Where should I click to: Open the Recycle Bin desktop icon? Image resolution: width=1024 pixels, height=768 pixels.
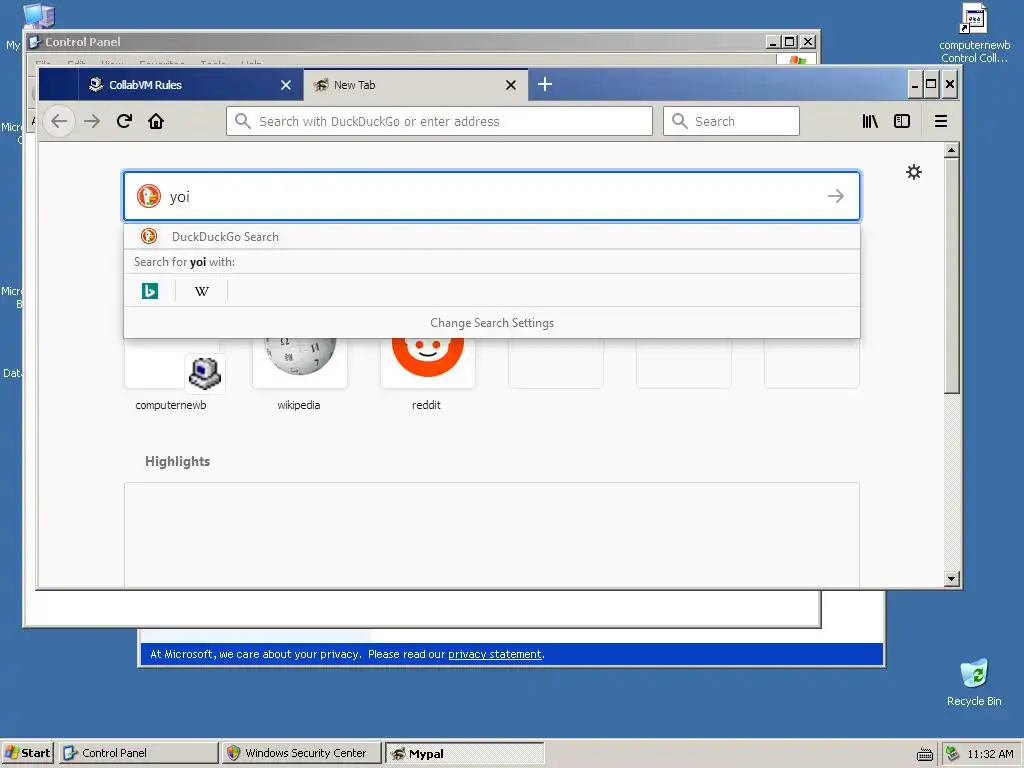point(974,682)
